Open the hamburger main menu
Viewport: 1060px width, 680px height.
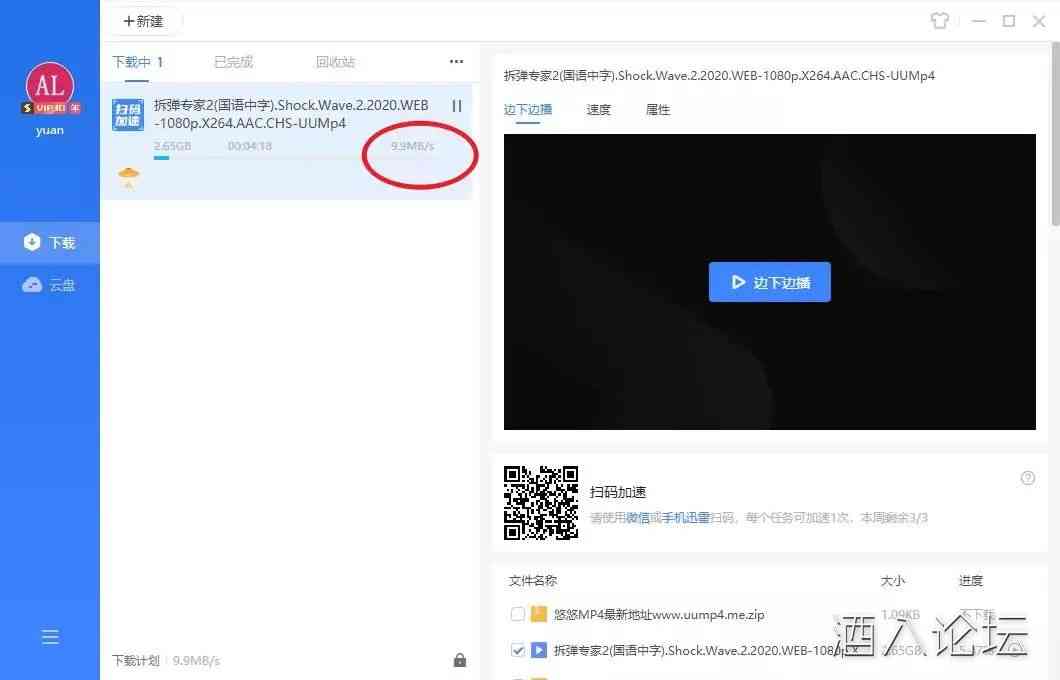50,637
